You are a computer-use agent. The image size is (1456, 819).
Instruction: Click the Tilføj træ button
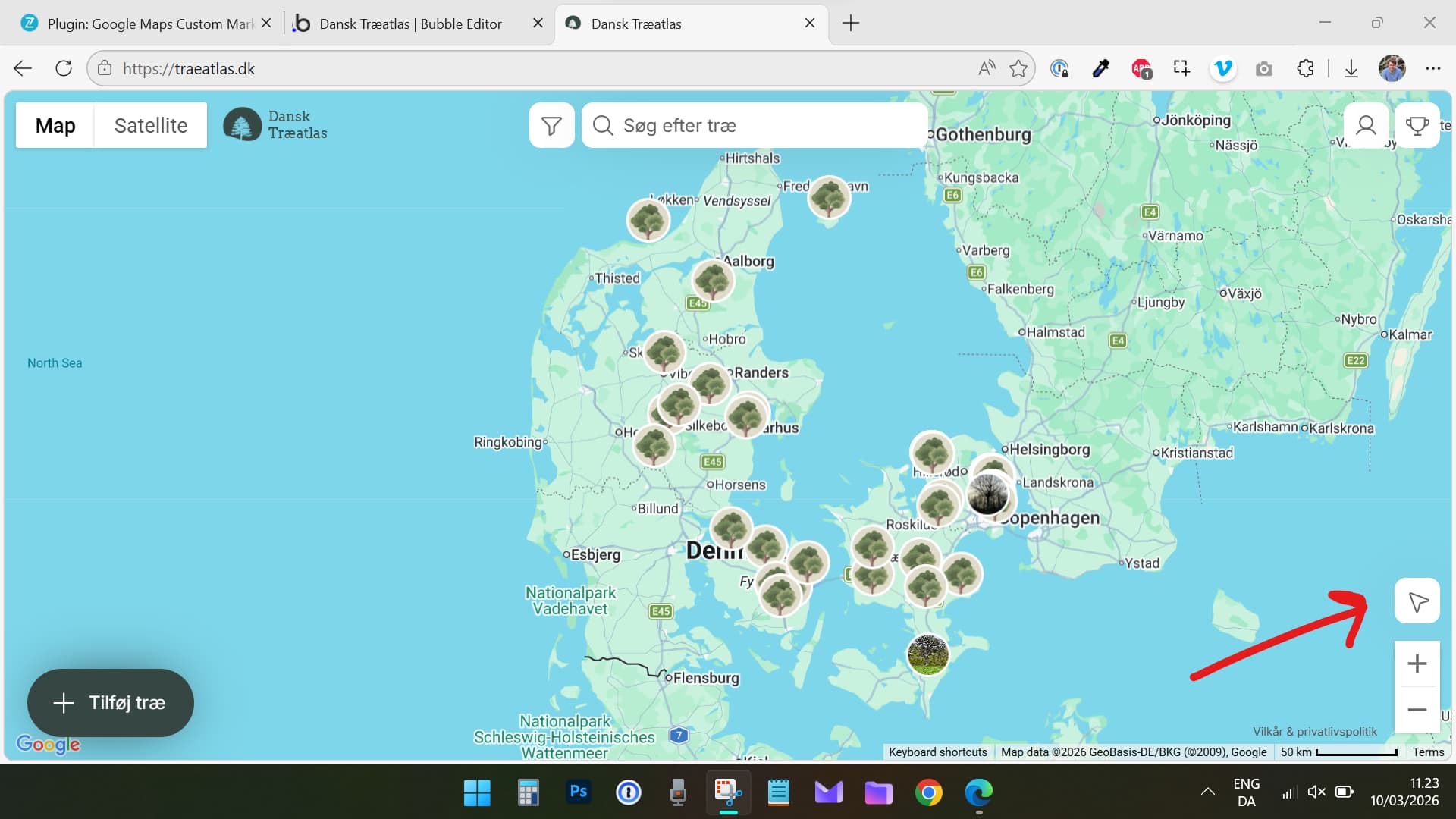[111, 703]
